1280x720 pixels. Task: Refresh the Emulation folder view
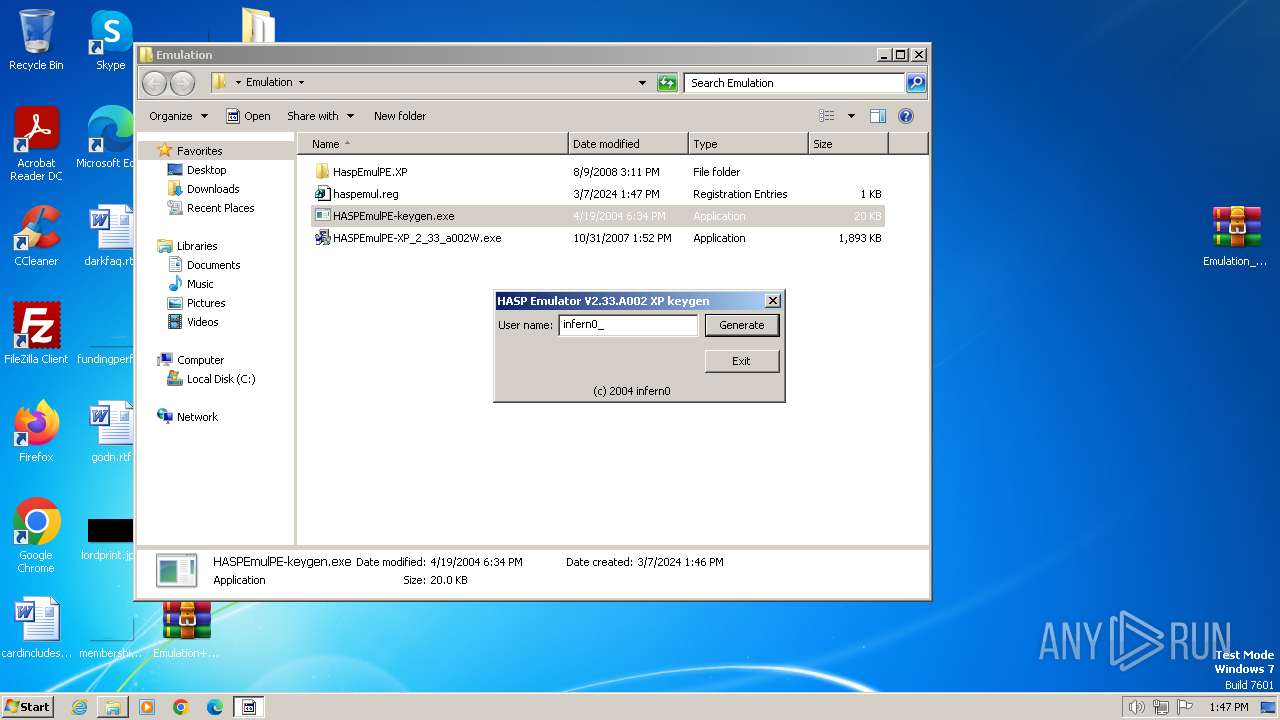(667, 83)
